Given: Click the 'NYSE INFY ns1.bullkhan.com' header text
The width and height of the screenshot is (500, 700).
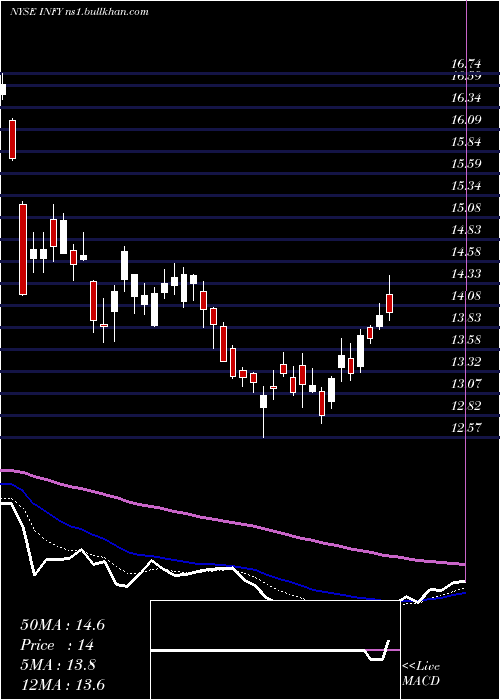Looking at the screenshot, I should click(x=79, y=12).
